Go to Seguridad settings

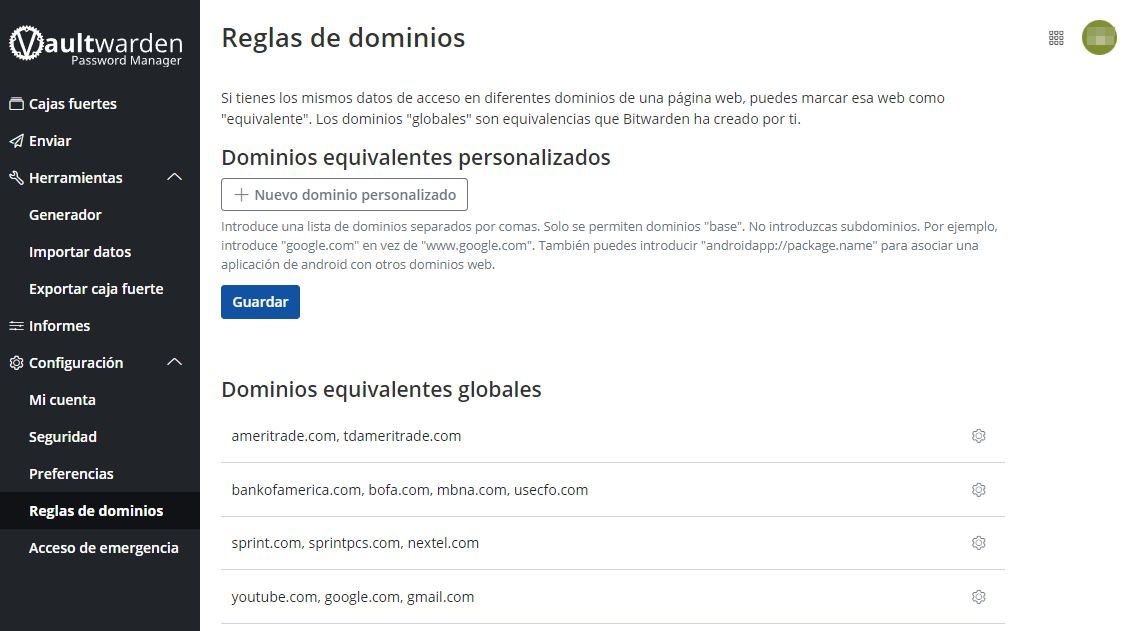[x=63, y=437]
